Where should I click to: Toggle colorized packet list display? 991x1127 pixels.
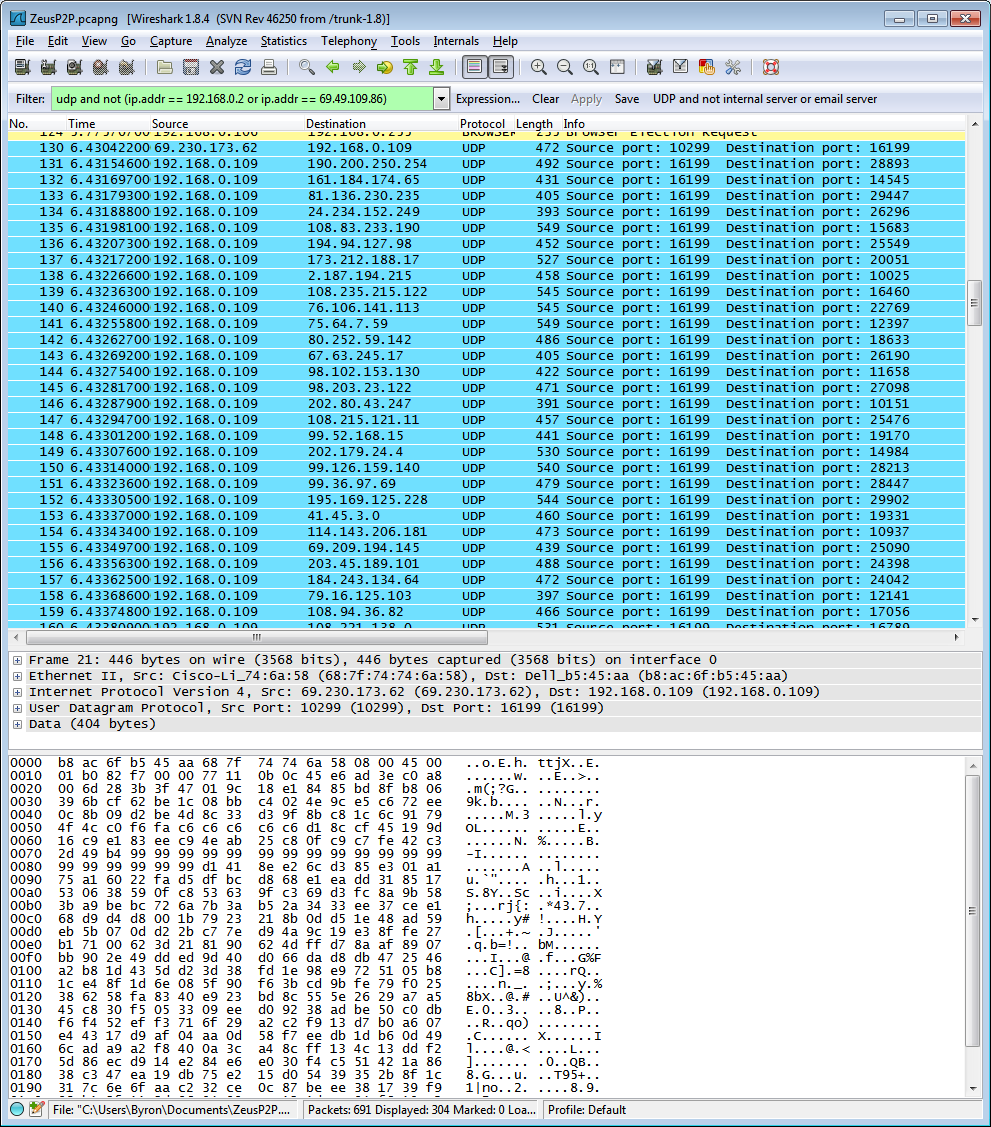point(474,67)
